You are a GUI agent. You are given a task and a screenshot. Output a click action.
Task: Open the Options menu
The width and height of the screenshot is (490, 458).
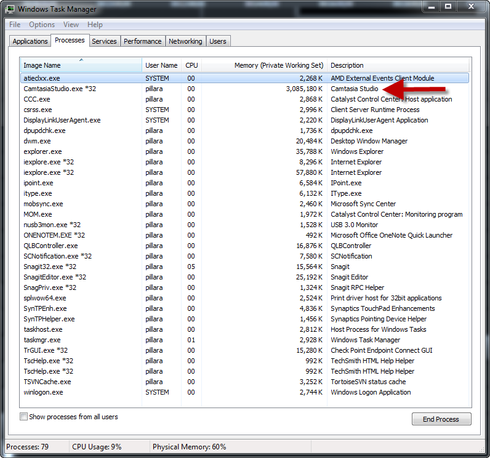[x=42, y=25]
